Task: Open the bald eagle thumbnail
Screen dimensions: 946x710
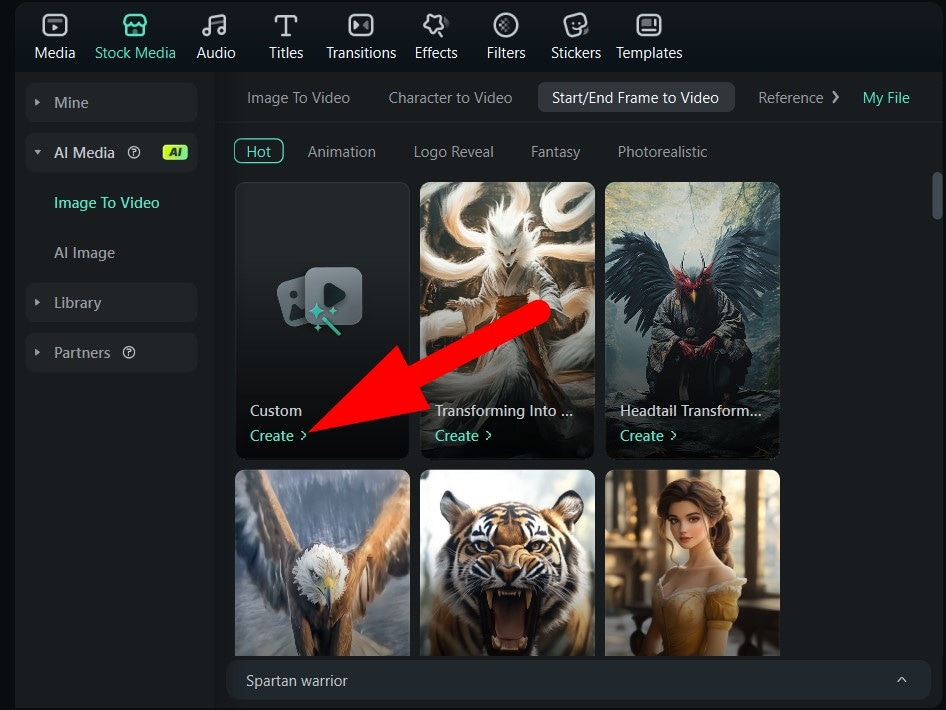Action: pos(322,563)
